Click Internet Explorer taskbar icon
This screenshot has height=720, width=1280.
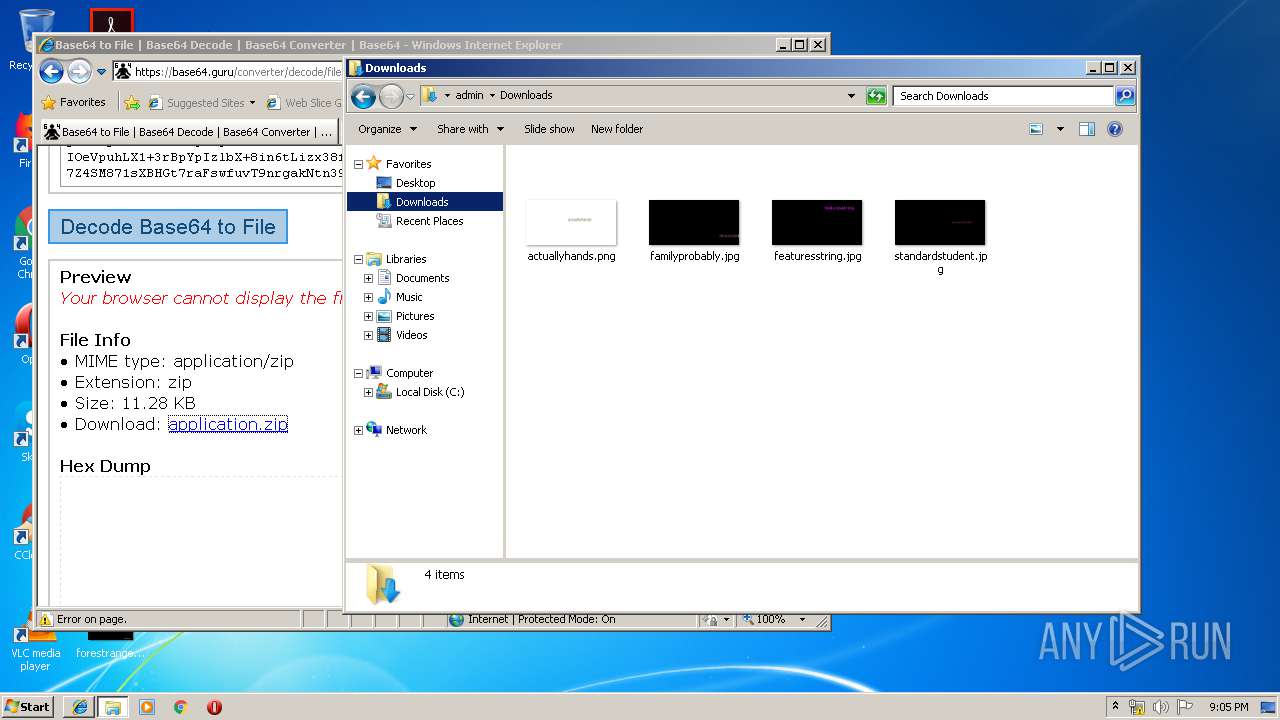79,707
